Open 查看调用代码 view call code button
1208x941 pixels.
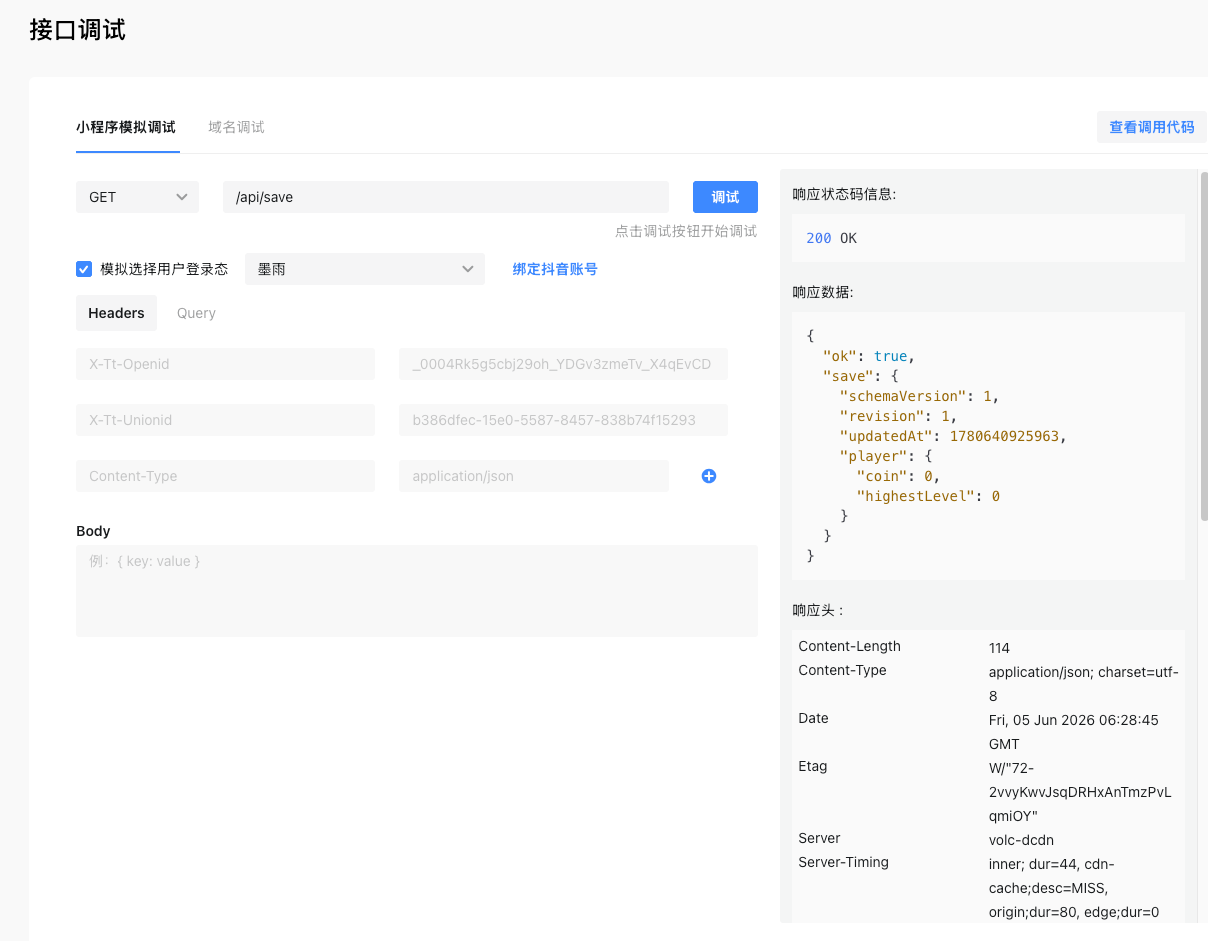click(1152, 127)
